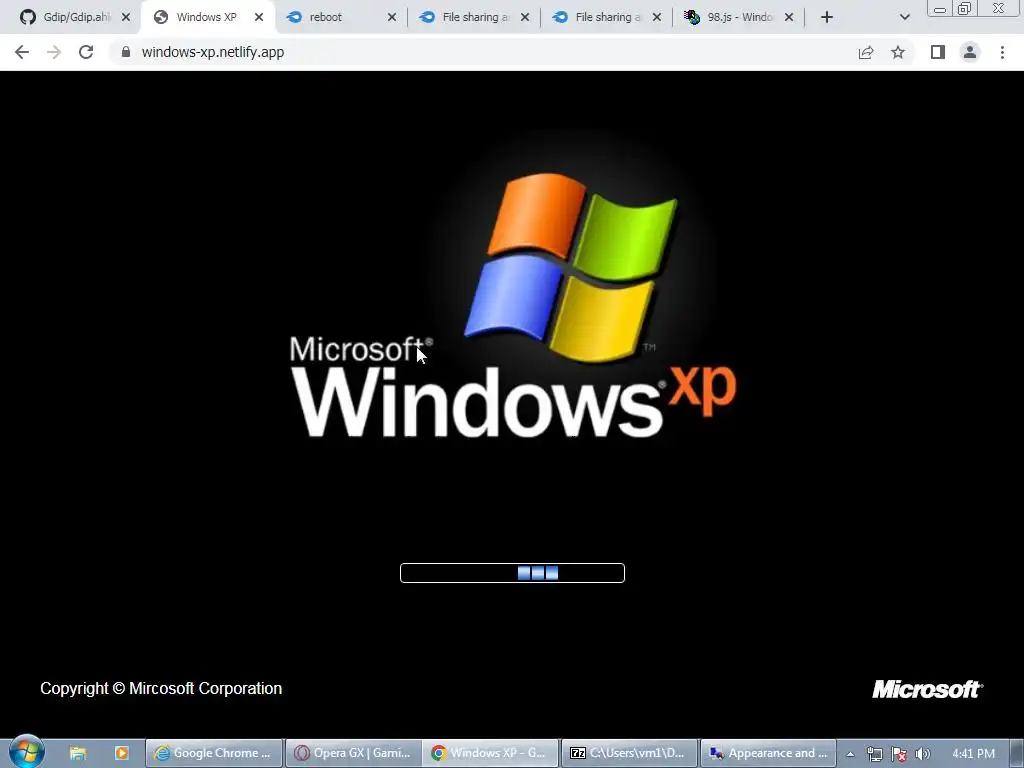1024x768 pixels.
Task: Switch to the Google Chrome taskbar window
Action: [214, 753]
